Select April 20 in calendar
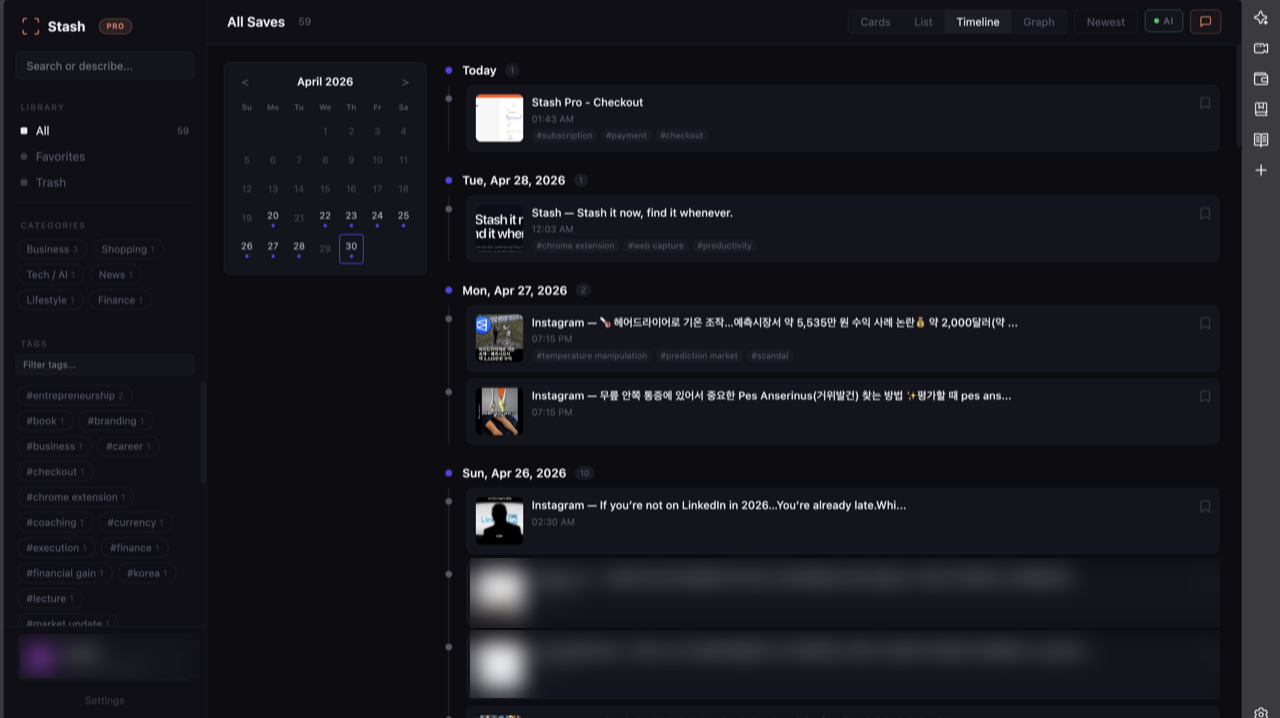Image resolution: width=1280 pixels, height=718 pixels. (x=273, y=217)
